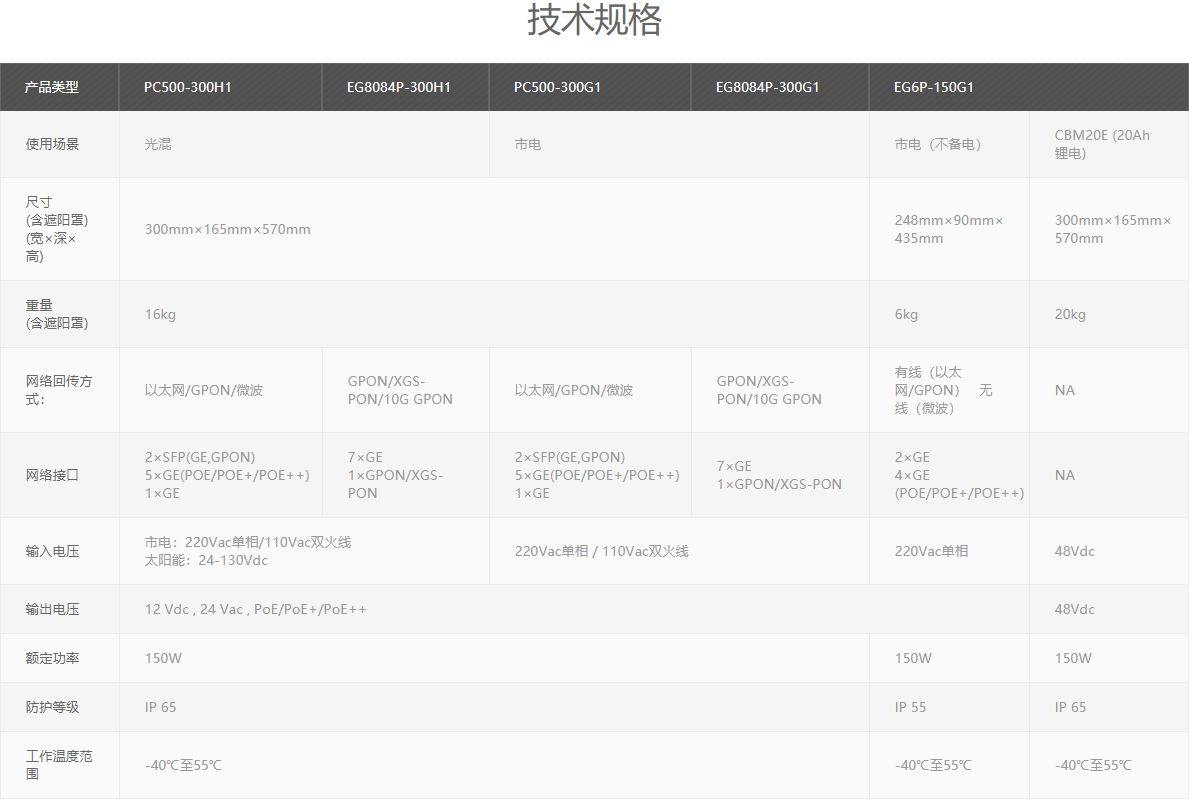Click the 工作温度范围 row label
The height and width of the screenshot is (800, 1189).
click(59, 764)
